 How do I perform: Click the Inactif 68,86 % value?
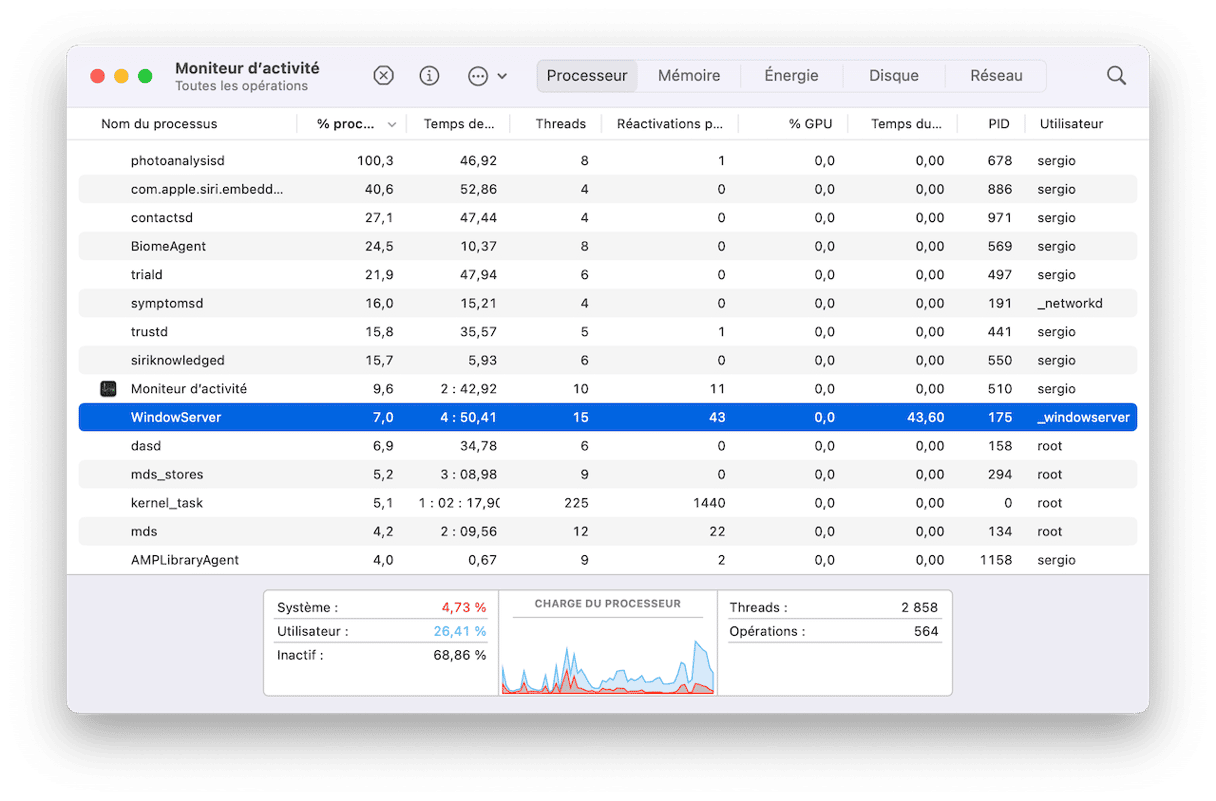[x=460, y=656]
